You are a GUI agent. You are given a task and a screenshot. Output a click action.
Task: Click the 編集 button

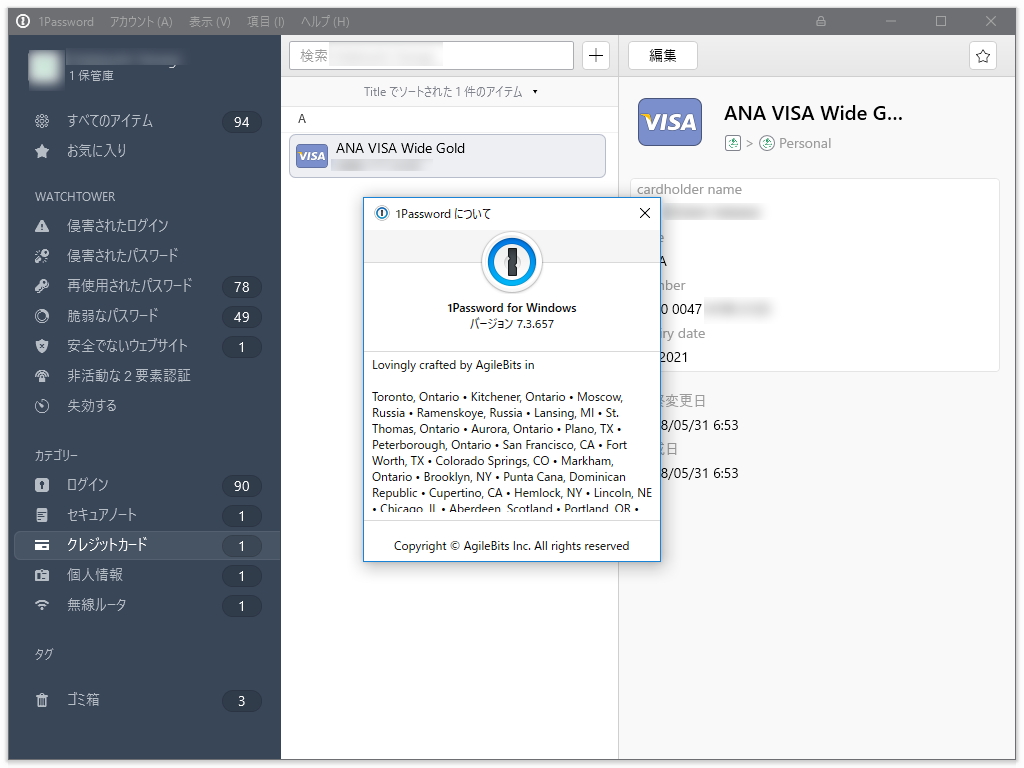(662, 56)
